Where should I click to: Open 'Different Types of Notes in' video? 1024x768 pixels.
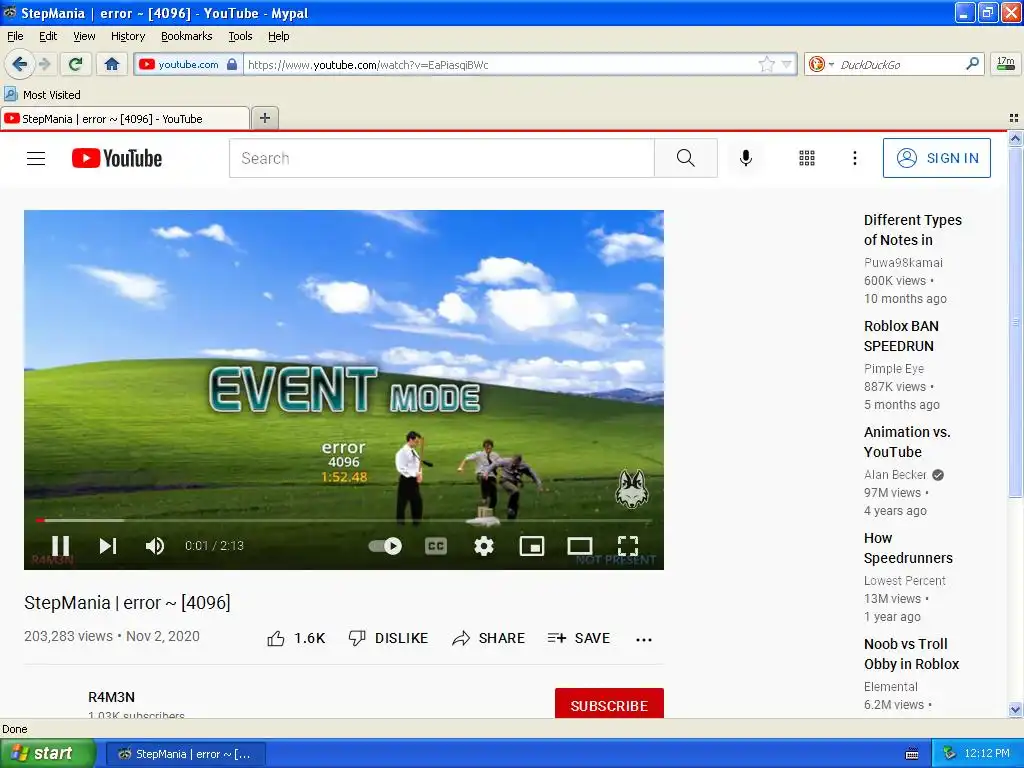tap(912, 230)
